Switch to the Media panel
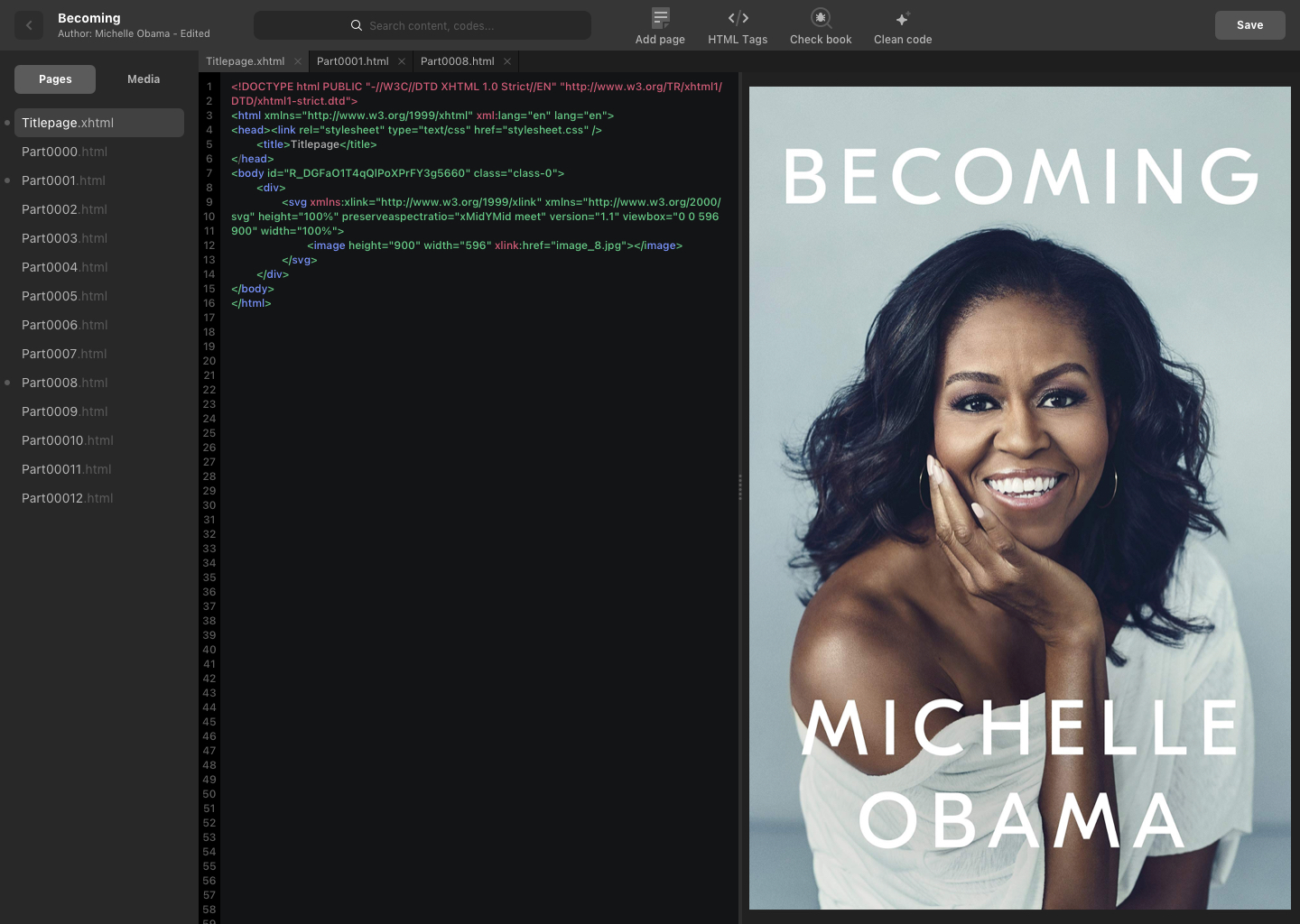The width and height of the screenshot is (1300, 924). click(144, 79)
